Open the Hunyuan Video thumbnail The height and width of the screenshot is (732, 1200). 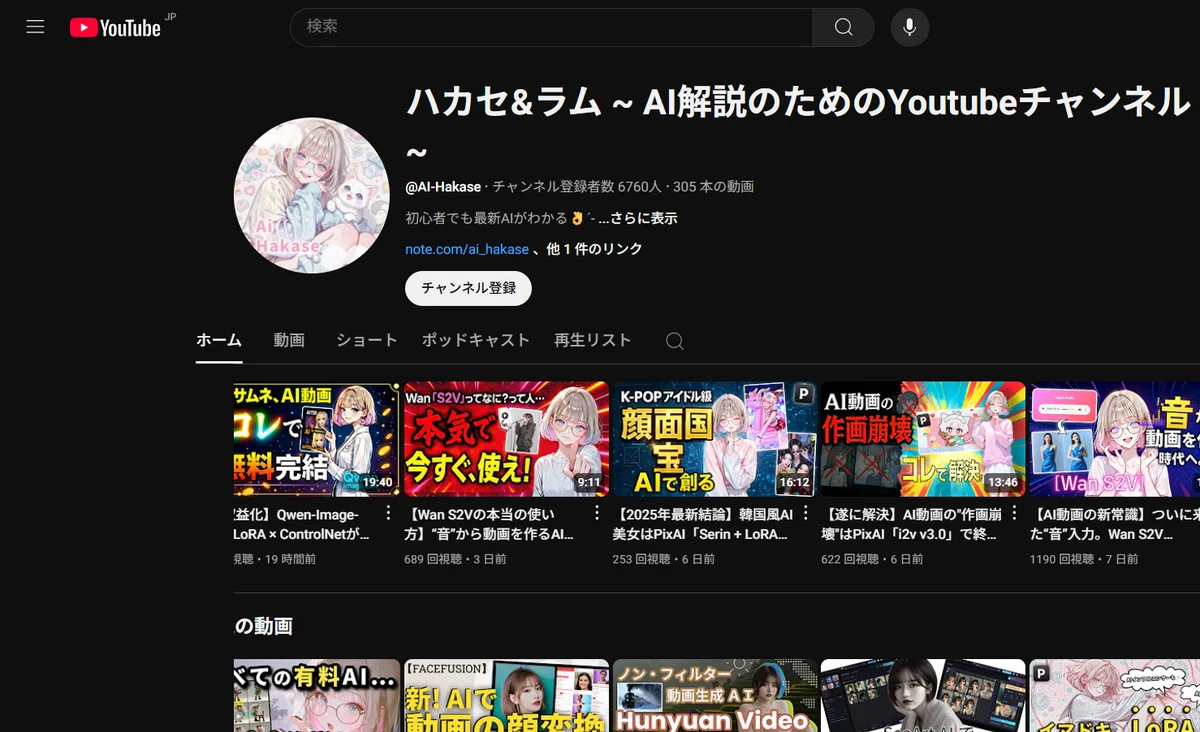click(x=715, y=695)
